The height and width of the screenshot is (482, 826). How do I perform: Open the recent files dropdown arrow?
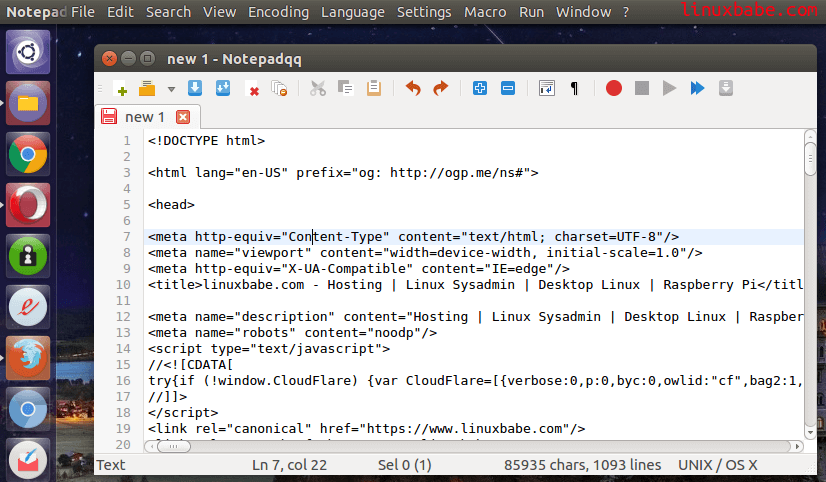(x=171, y=89)
